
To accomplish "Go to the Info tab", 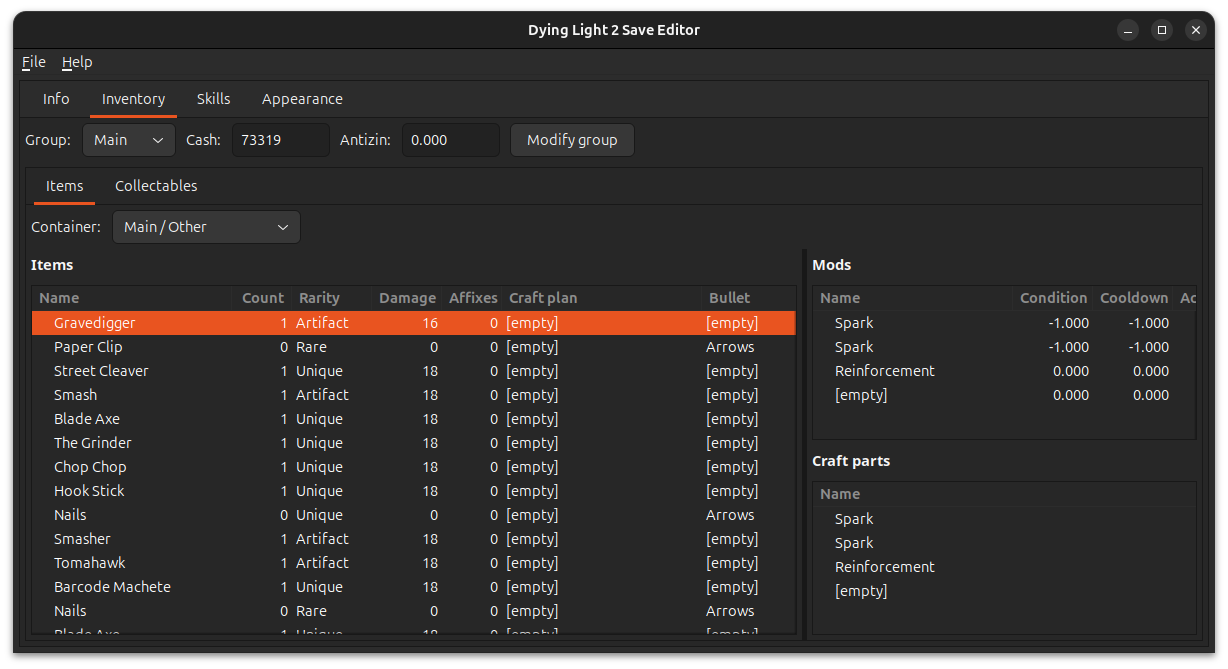I will pyautogui.click(x=56, y=99).
